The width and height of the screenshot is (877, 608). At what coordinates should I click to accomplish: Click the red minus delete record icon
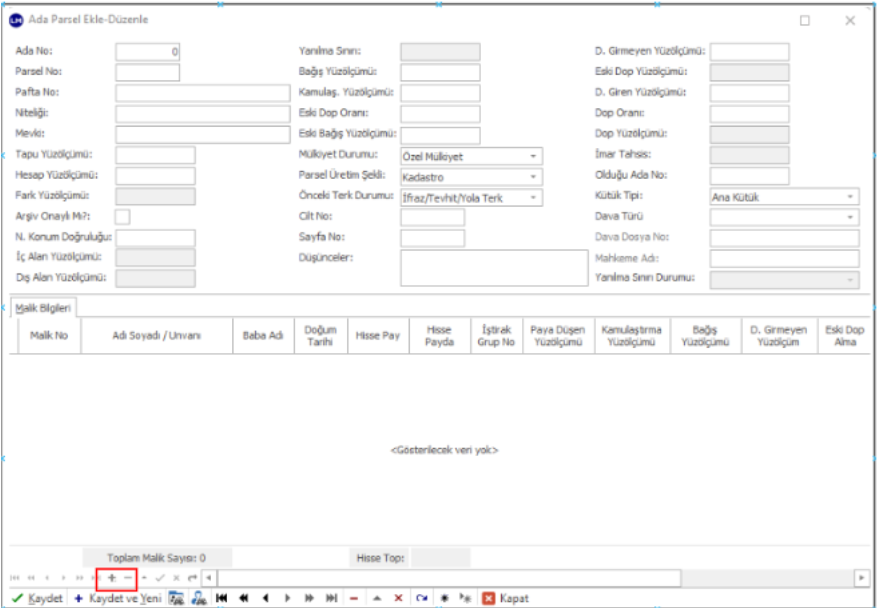click(x=354, y=598)
